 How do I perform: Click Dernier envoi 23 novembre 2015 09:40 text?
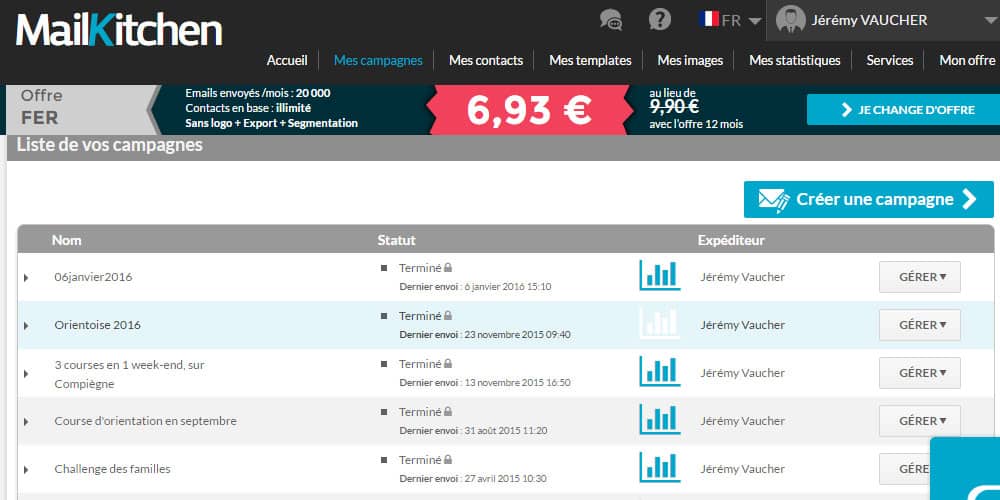(485, 335)
